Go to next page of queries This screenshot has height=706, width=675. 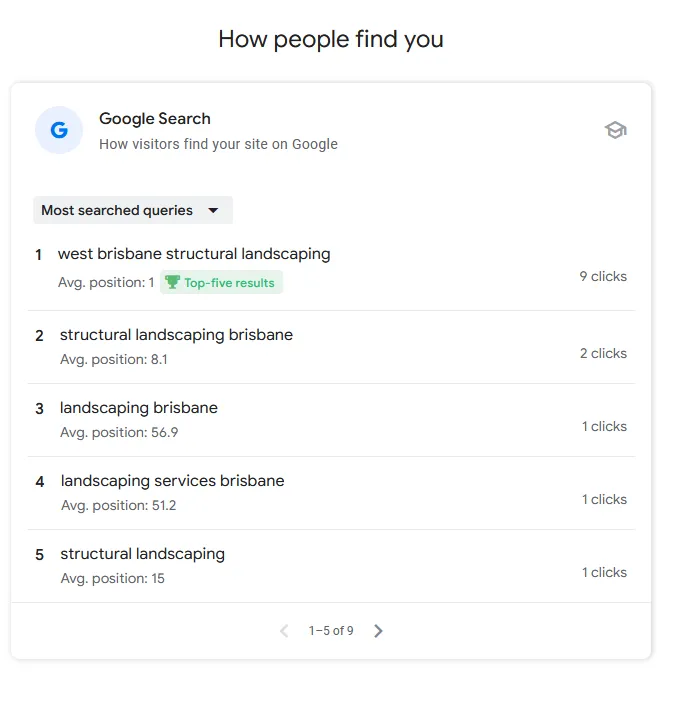(378, 631)
